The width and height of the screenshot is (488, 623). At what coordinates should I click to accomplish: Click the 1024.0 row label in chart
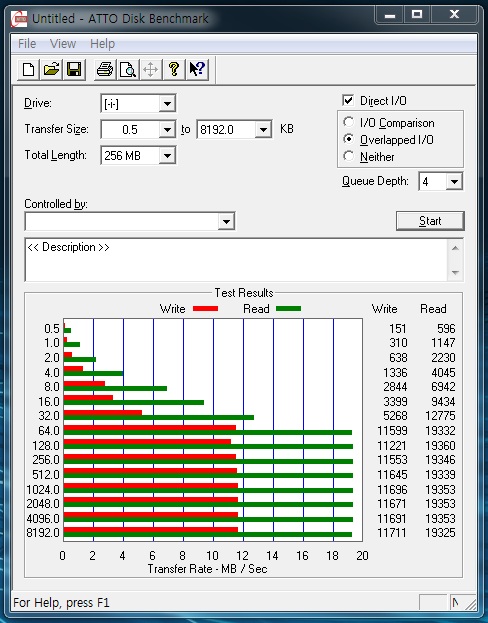tap(43, 490)
